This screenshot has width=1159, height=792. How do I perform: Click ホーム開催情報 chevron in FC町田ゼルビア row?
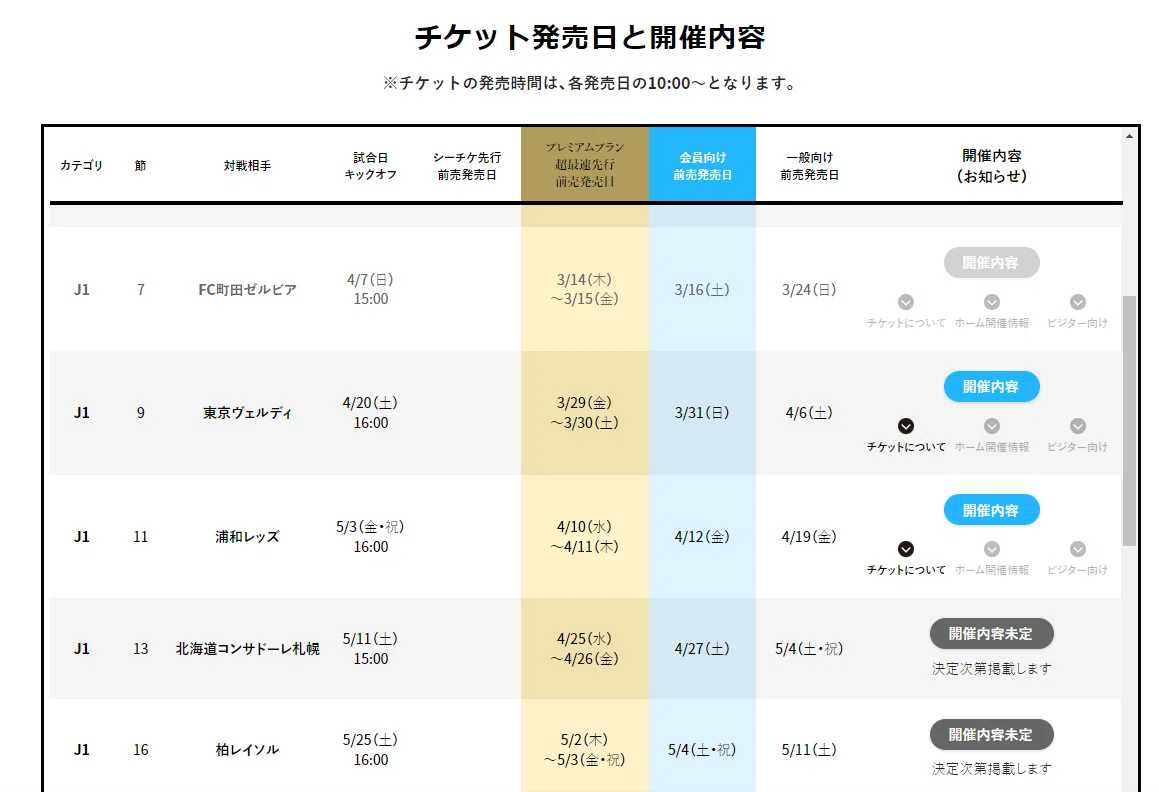point(992,302)
